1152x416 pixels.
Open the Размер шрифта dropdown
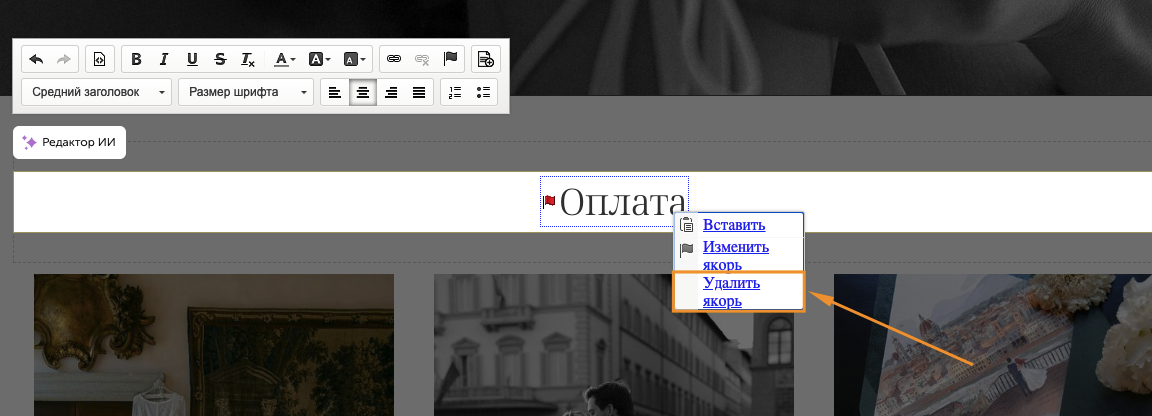(246, 93)
